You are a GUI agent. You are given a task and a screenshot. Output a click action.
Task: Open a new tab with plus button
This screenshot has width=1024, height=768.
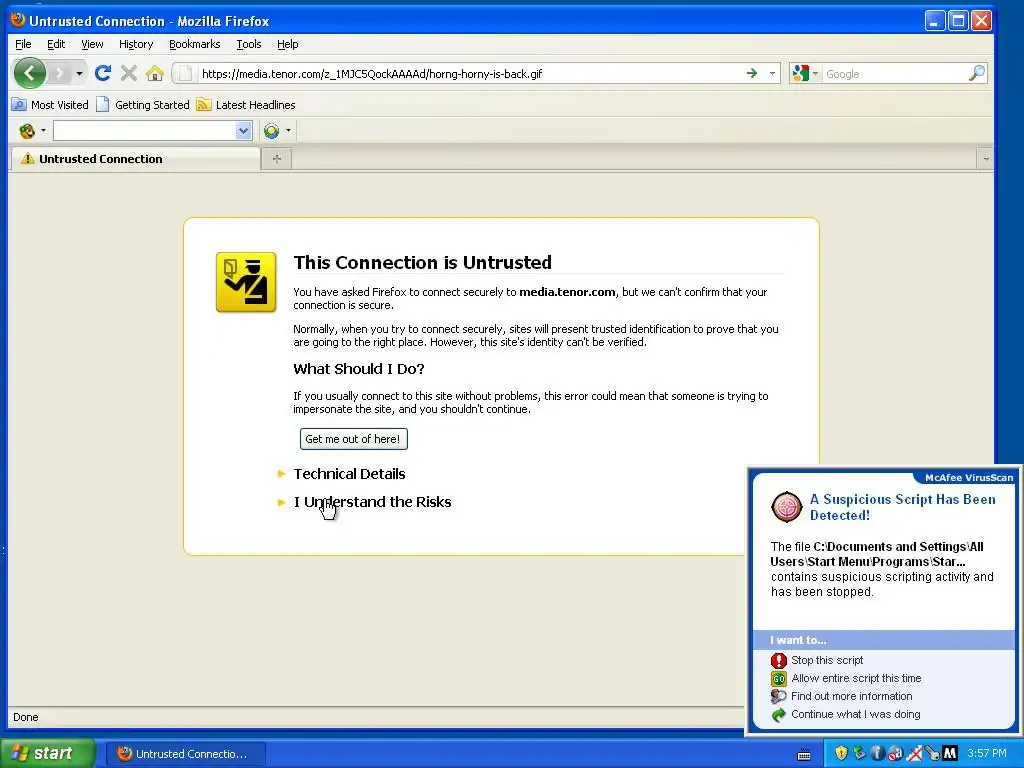(276, 159)
